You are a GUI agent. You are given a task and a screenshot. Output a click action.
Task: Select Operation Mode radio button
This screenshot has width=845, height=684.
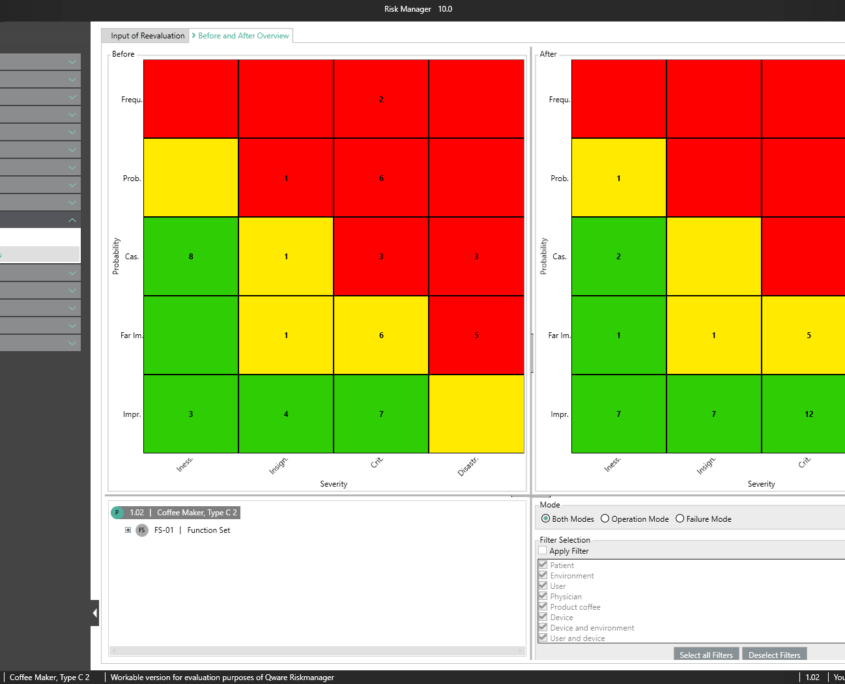pos(604,519)
